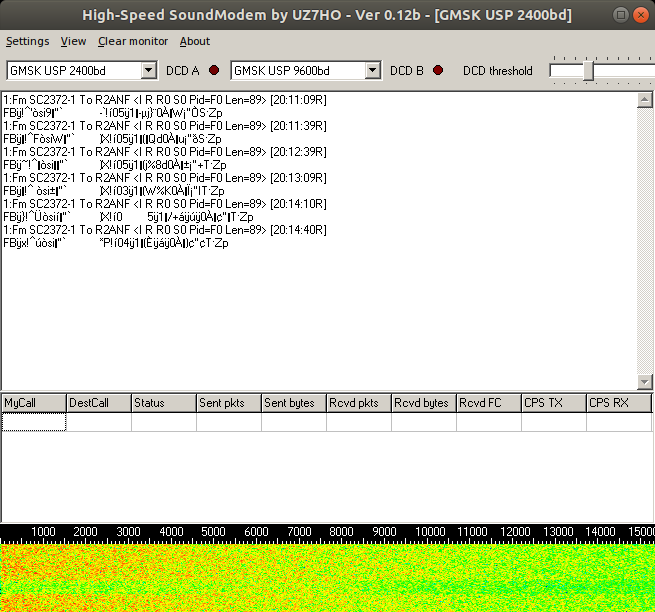Click the 12000 mark on frequency scale
Viewport: 655px width, 612px height.
click(x=515, y=532)
